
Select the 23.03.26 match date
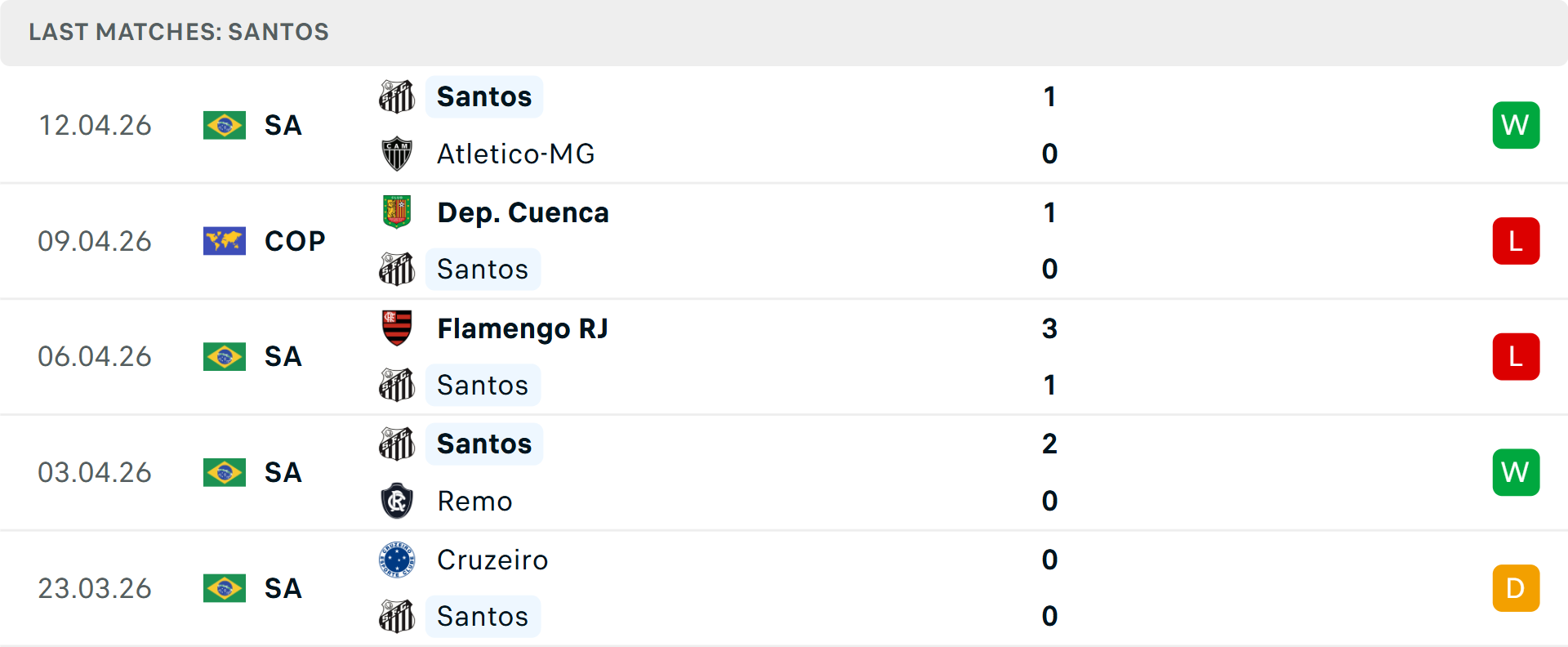pos(95,588)
